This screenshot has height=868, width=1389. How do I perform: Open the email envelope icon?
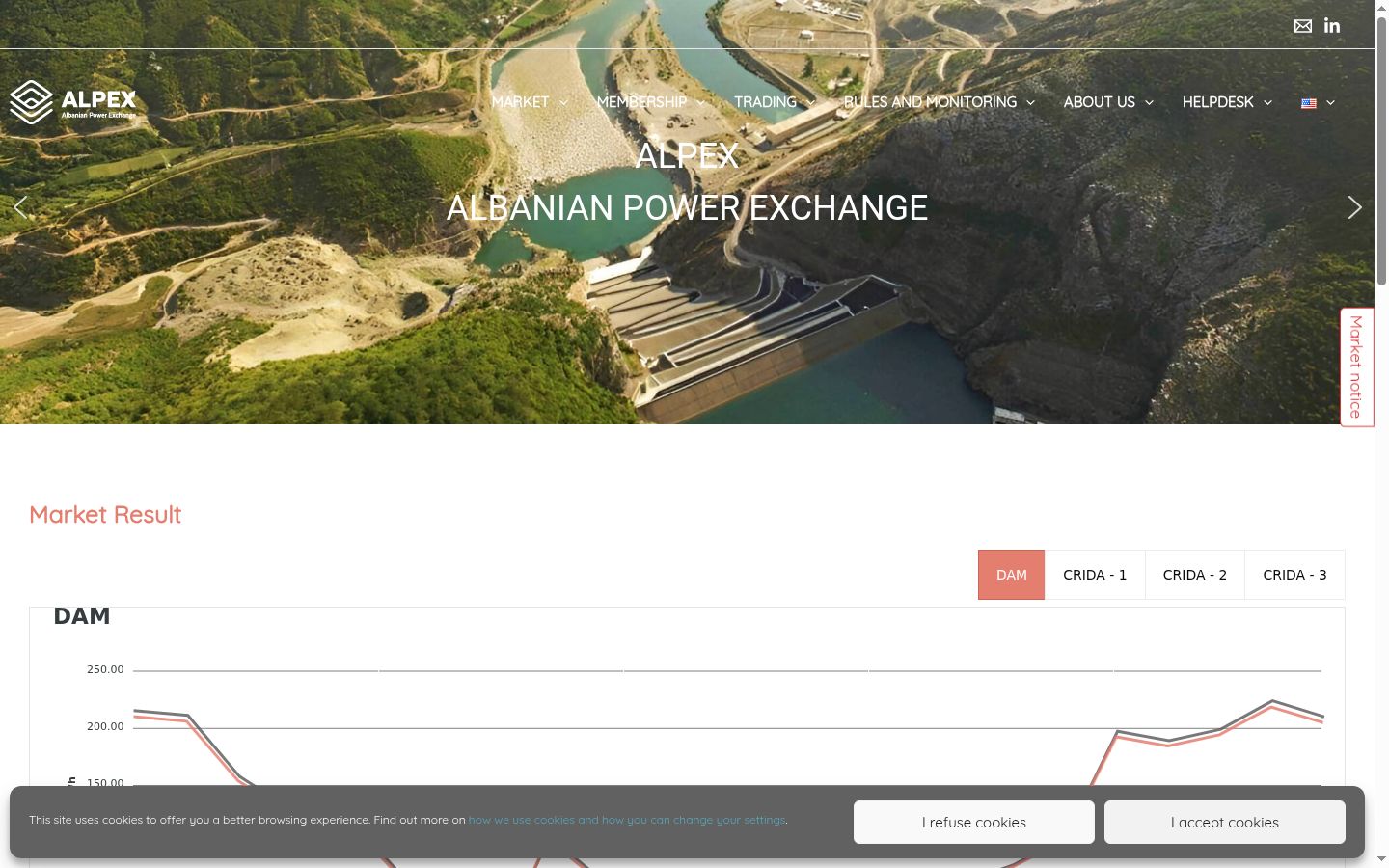pyautogui.click(x=1303, y=26)
